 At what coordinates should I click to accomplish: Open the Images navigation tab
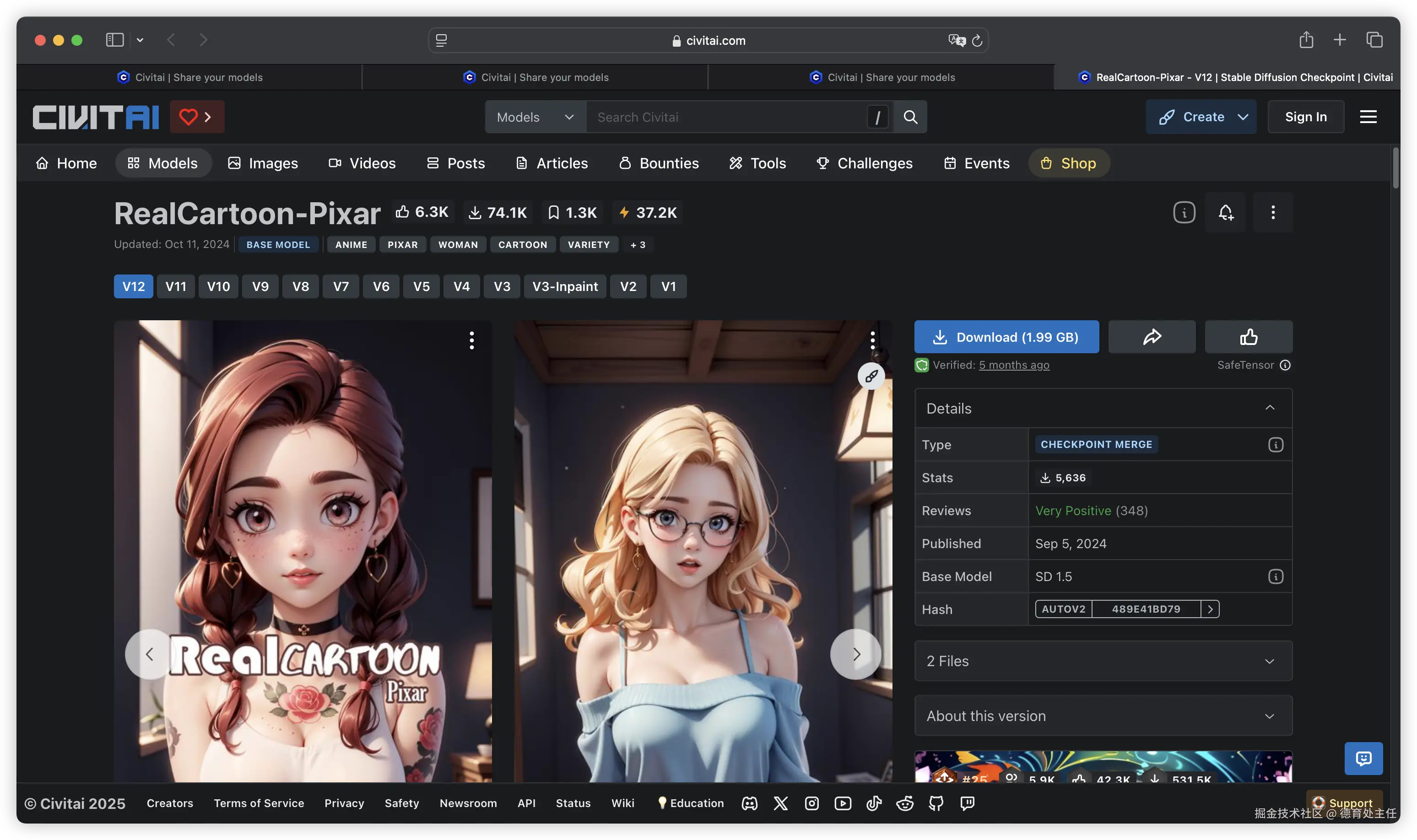(263, 163)
